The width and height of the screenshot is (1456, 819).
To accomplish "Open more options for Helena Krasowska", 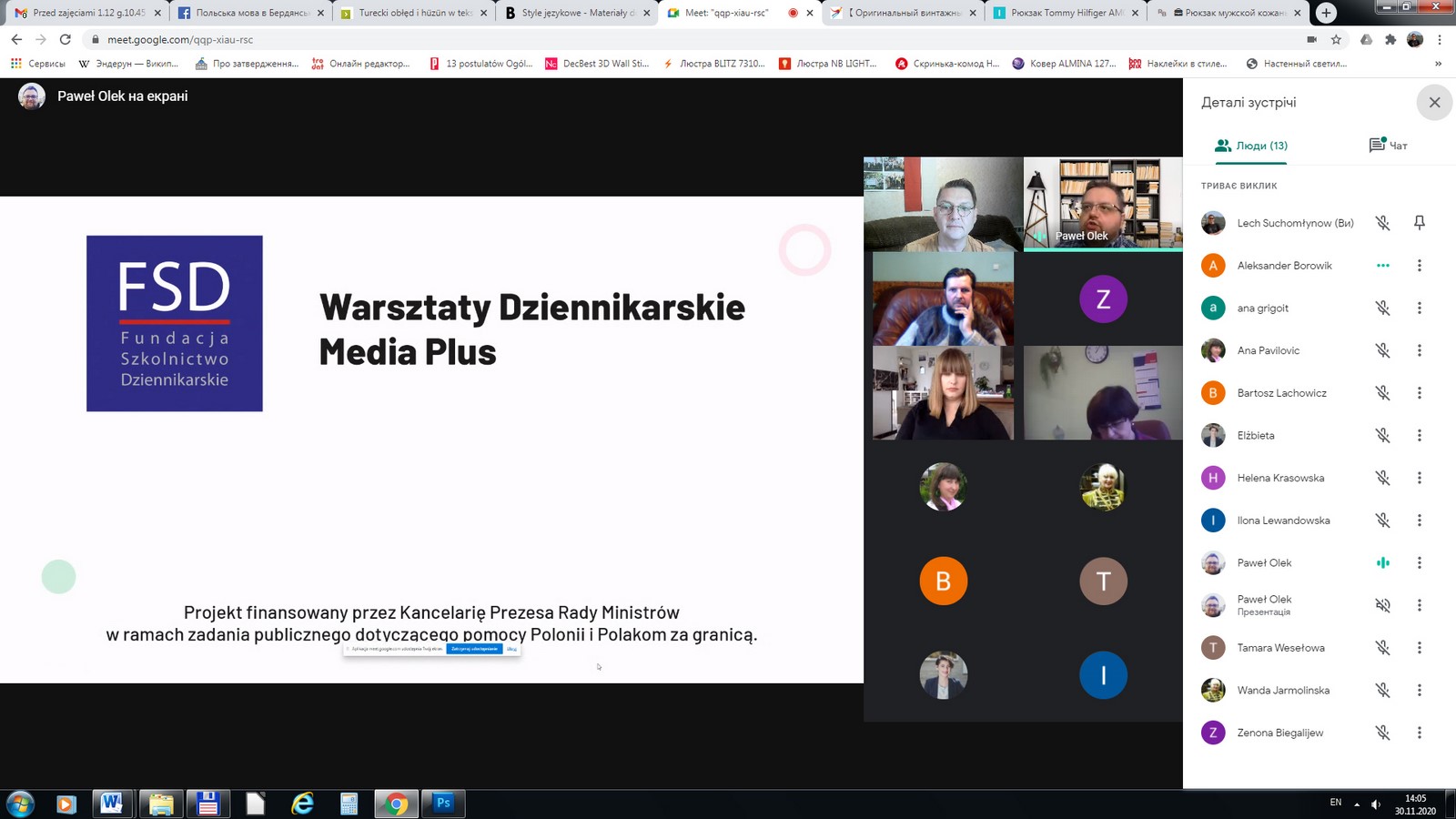I will pyautogui.click(x=1419, y=478).
